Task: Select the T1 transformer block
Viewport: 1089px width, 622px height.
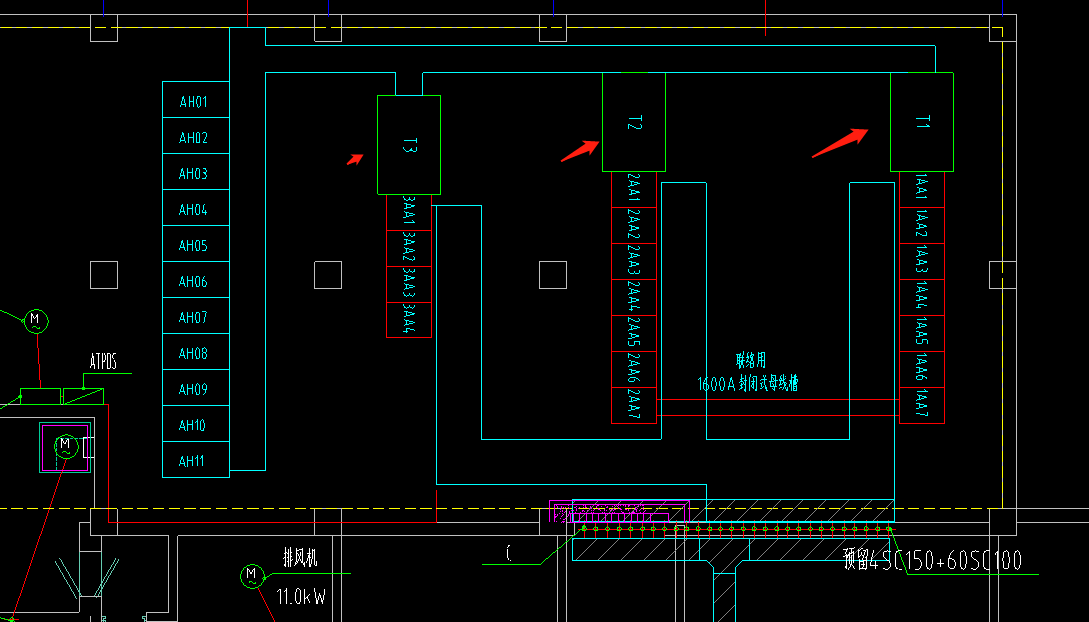Action: pyautogui.click(x=922, y=122)
